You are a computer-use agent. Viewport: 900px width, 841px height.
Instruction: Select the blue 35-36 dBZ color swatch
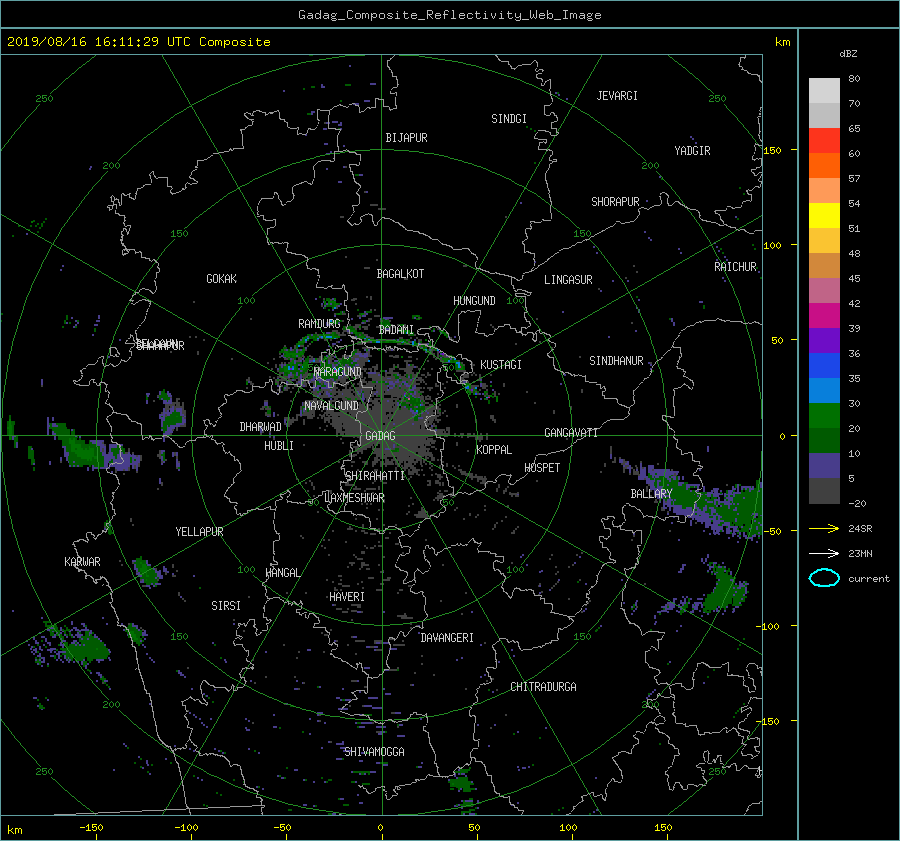(x=824, y=365)
